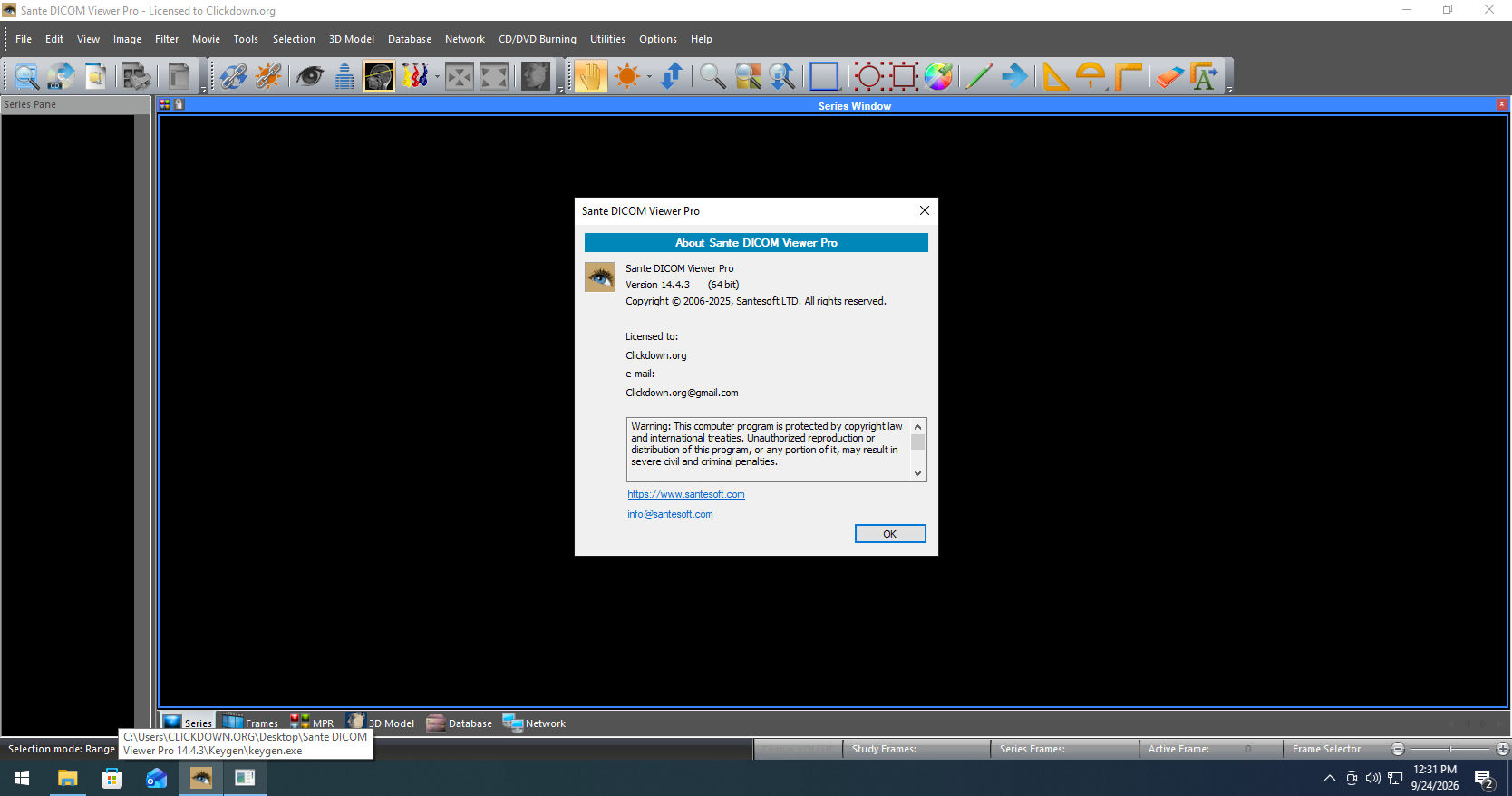Select the orange sun chain link tool
This screenshot has height=796, width=1512.
point(268,76)
